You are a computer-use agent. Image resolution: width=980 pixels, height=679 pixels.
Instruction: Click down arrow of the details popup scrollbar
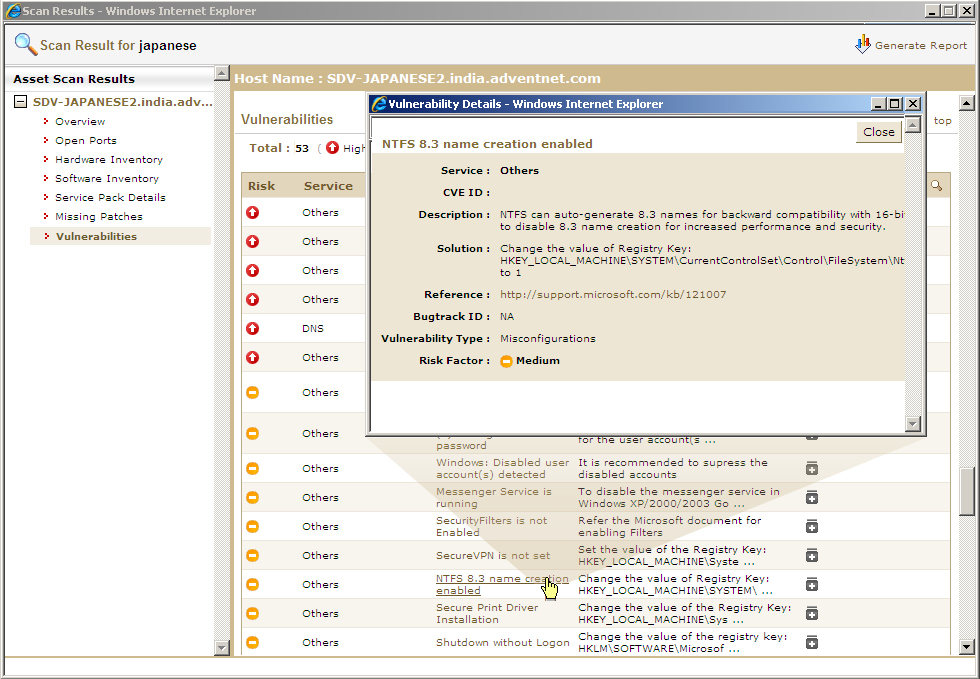point(912,424)
